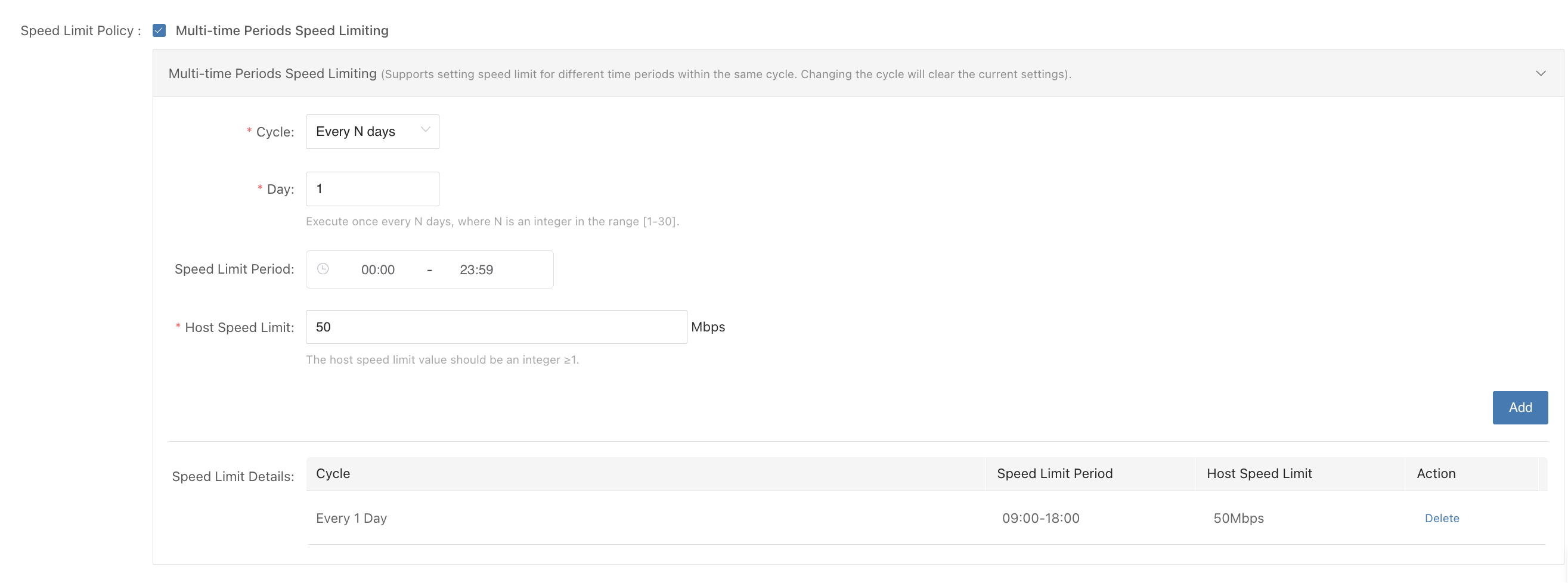The height and width of the screenshot is (583, 1568).
Task: Click the Mbps unit label beside the input
Action: [707, 327]
